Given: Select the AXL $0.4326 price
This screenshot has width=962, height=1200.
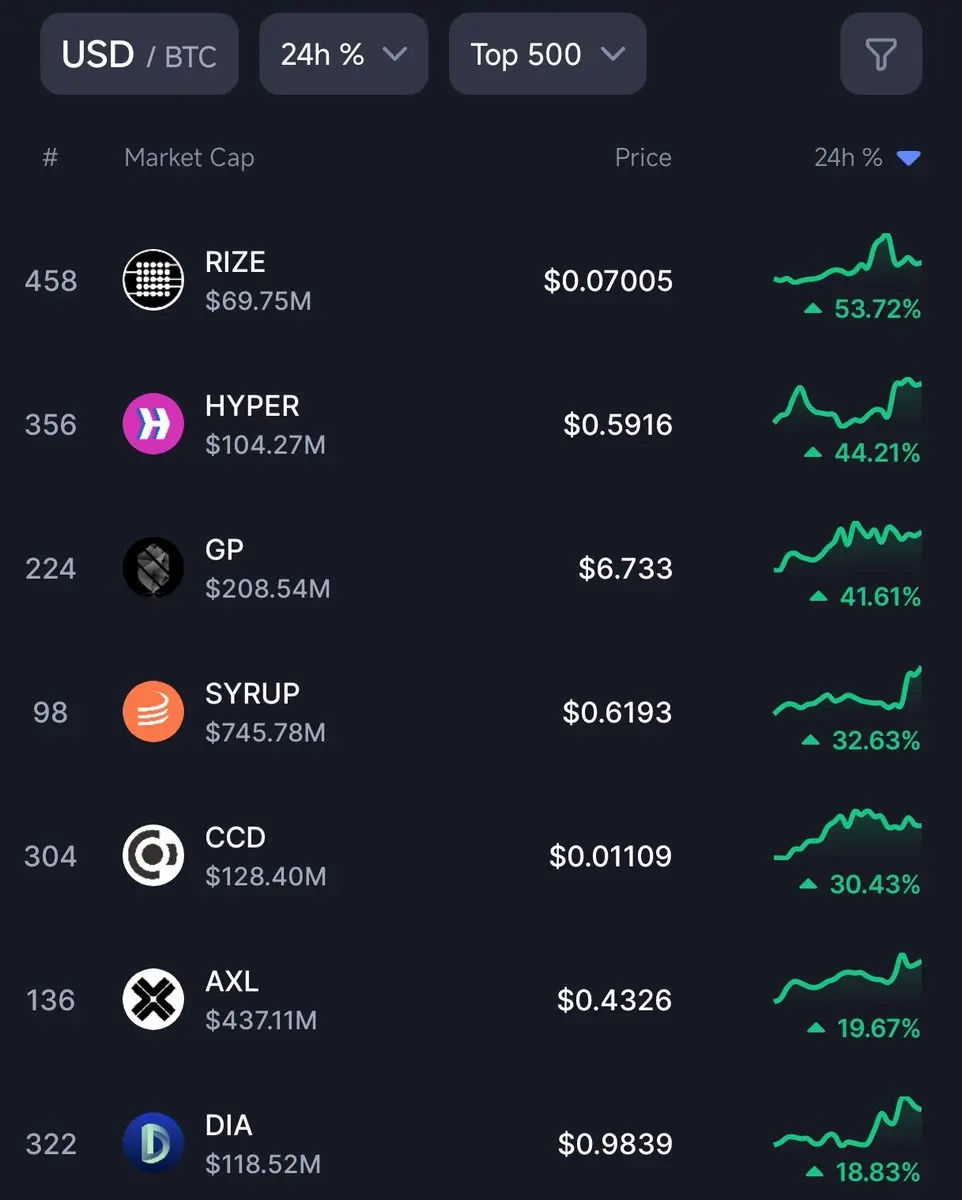Looking at the screenshot, I should [x=614, y=1000].
